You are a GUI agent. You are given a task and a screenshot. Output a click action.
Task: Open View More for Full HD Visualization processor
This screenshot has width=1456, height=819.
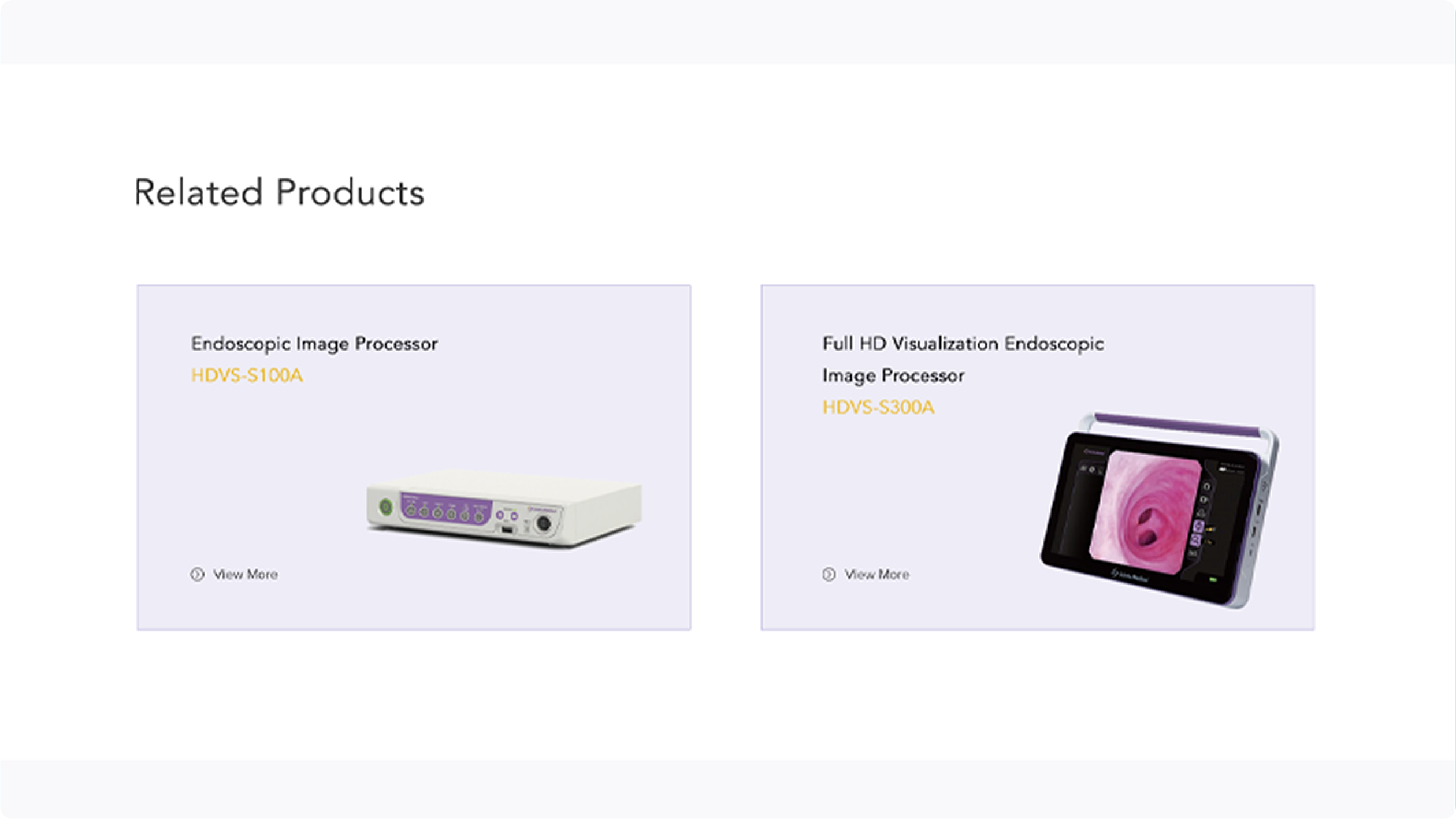(876, 575)
